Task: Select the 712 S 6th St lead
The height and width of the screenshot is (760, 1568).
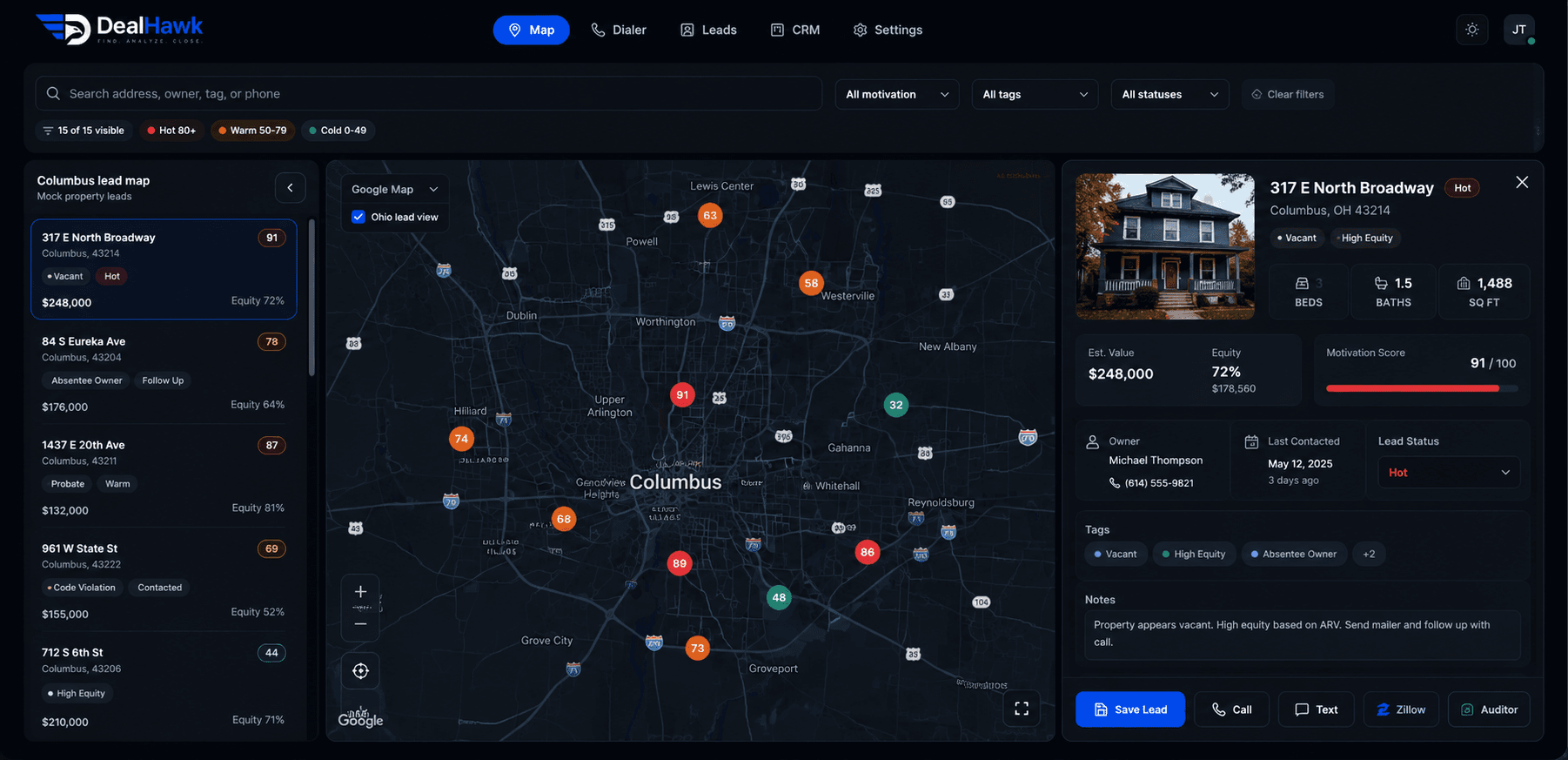Action: 164,688
